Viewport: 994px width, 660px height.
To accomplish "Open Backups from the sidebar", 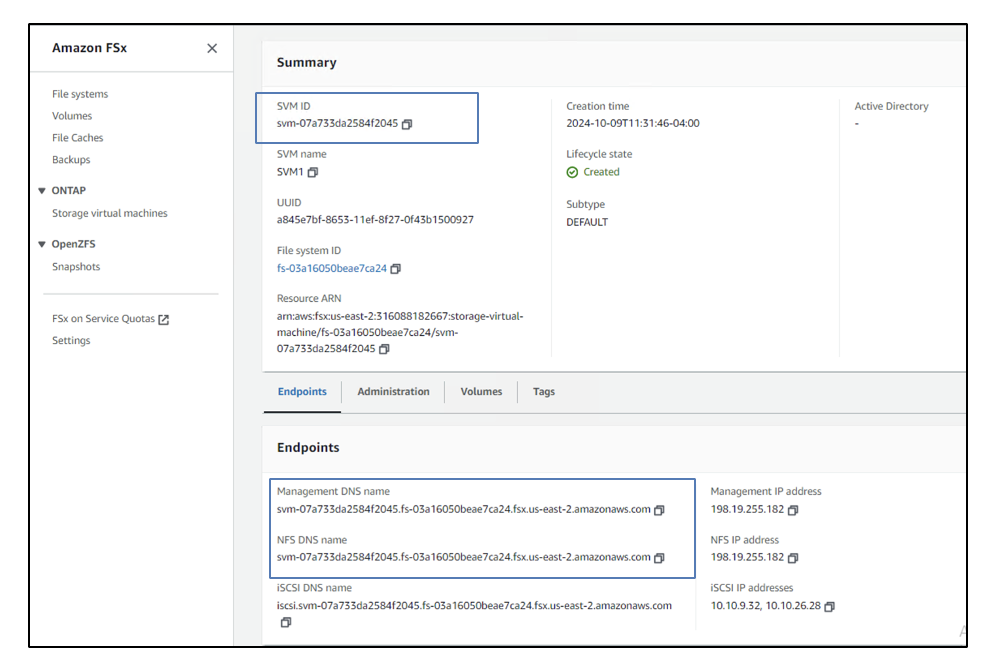I will tap(71, 160).
